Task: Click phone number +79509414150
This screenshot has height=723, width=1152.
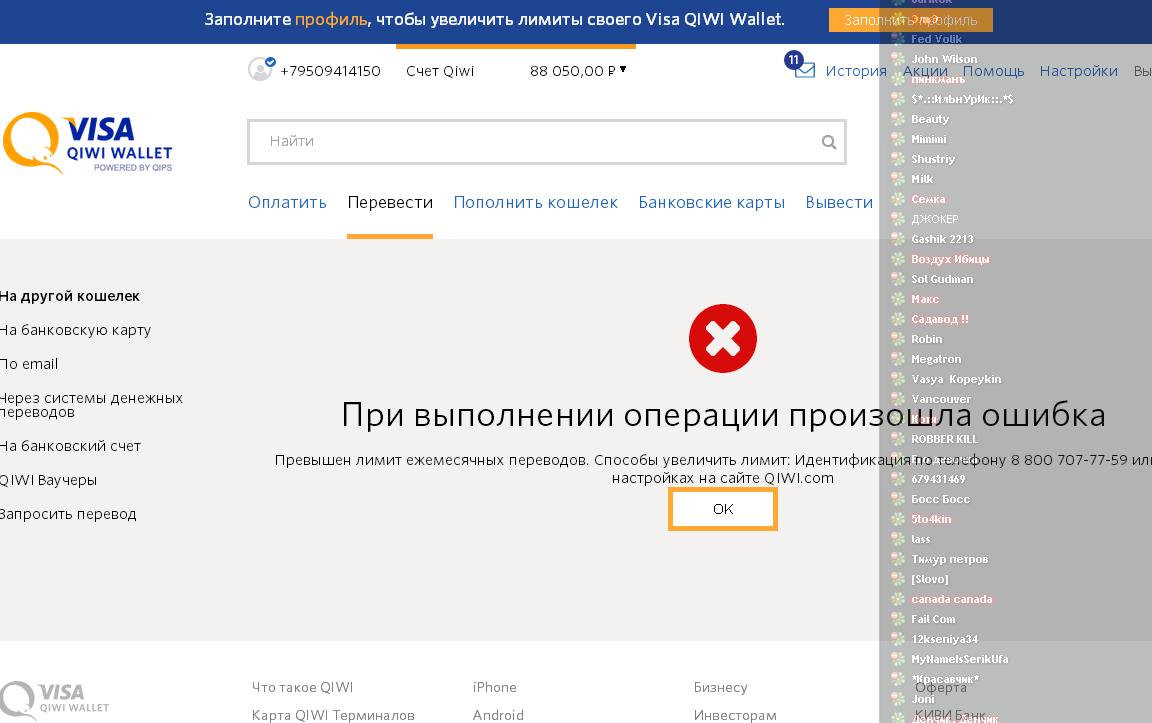Action: pos(330,71)
